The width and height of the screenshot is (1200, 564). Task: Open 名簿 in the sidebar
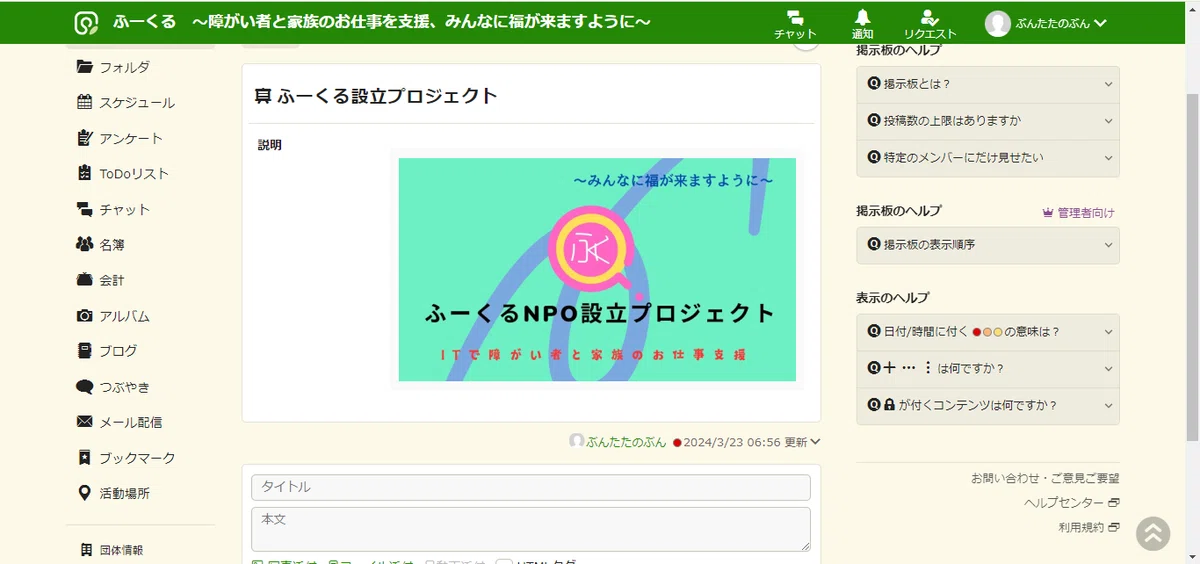[x=100, y=244]
